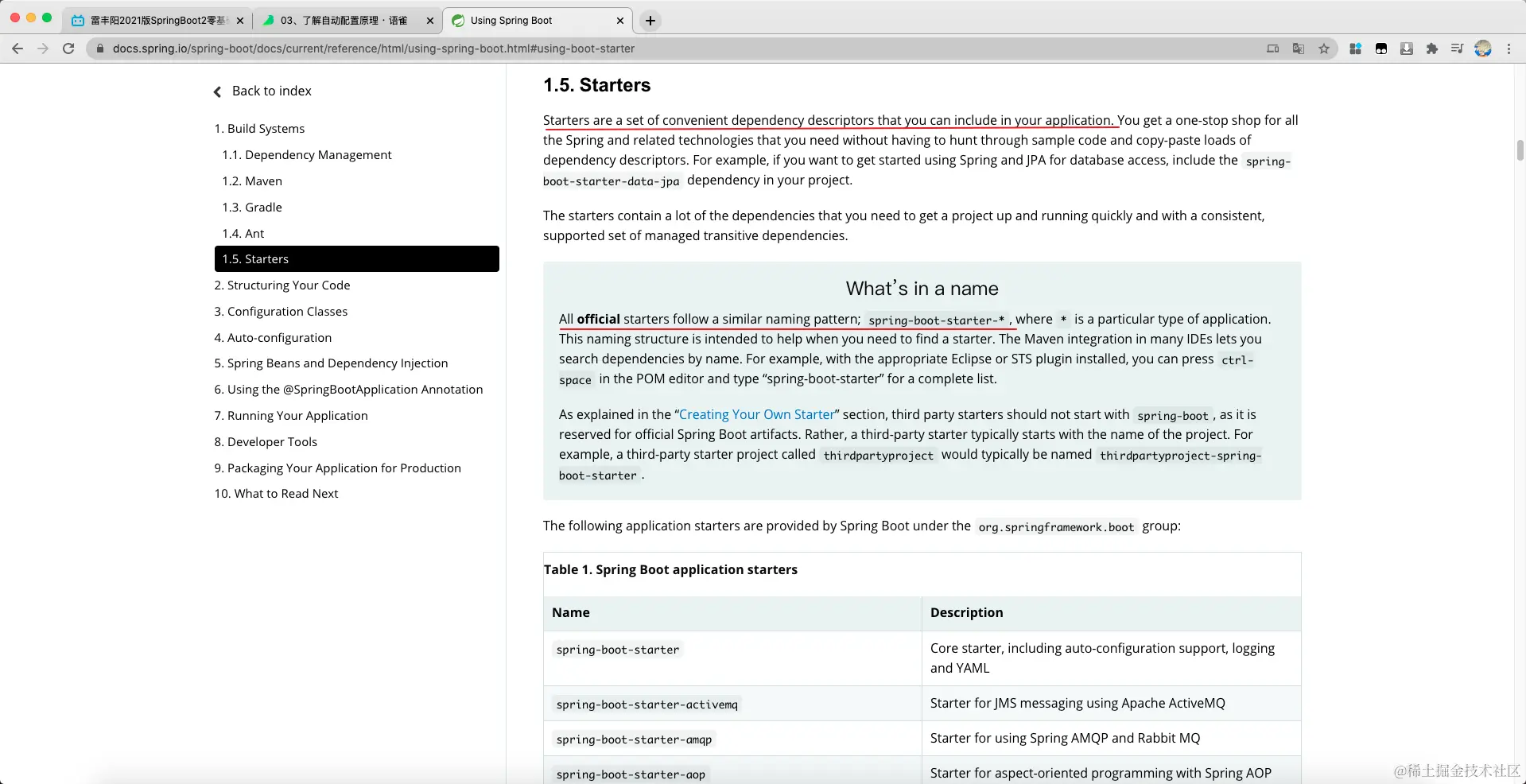Open 4. Auto-configuration section

point(273,338)
